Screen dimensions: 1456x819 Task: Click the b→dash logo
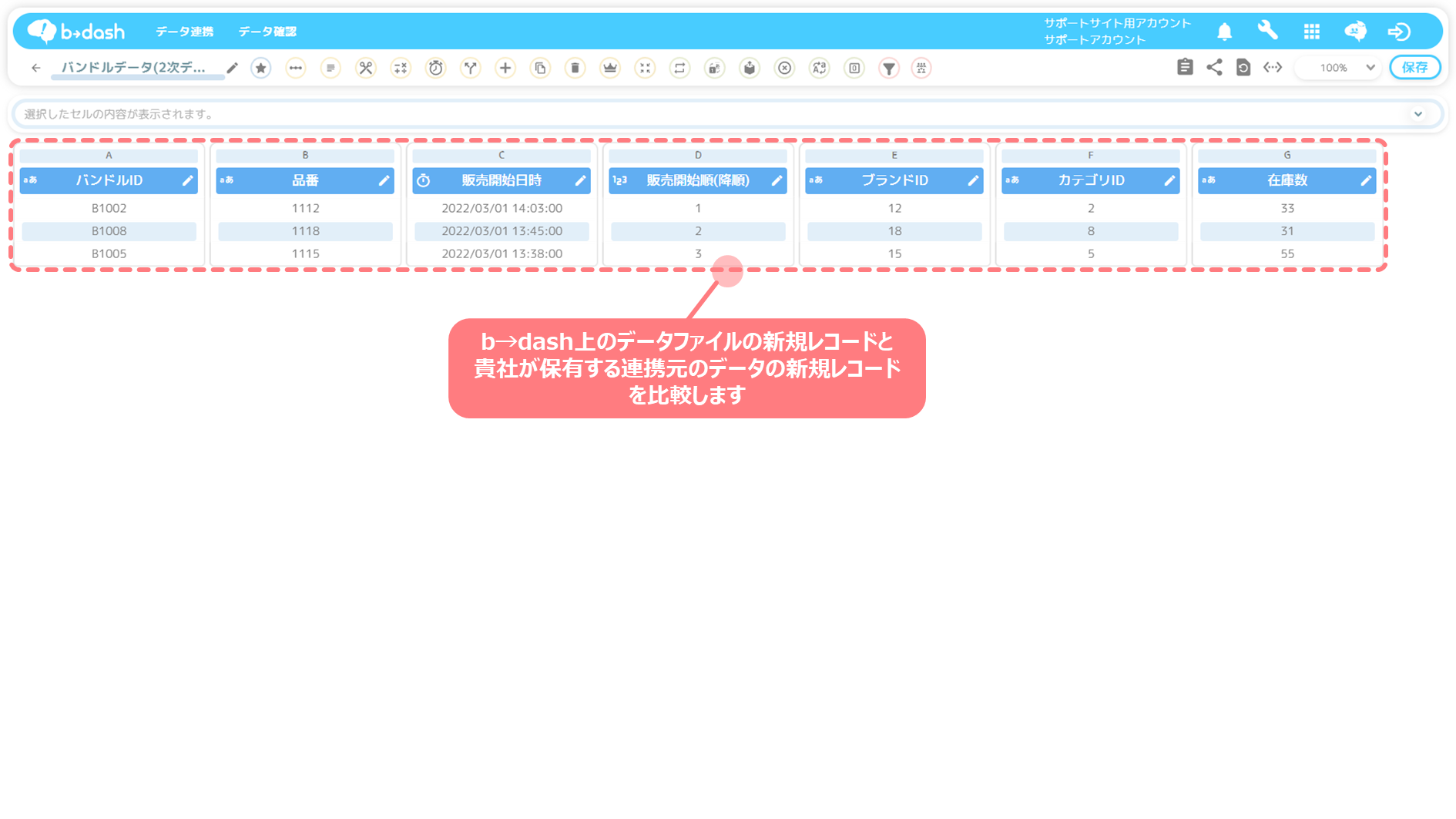[x=75, y=31]
